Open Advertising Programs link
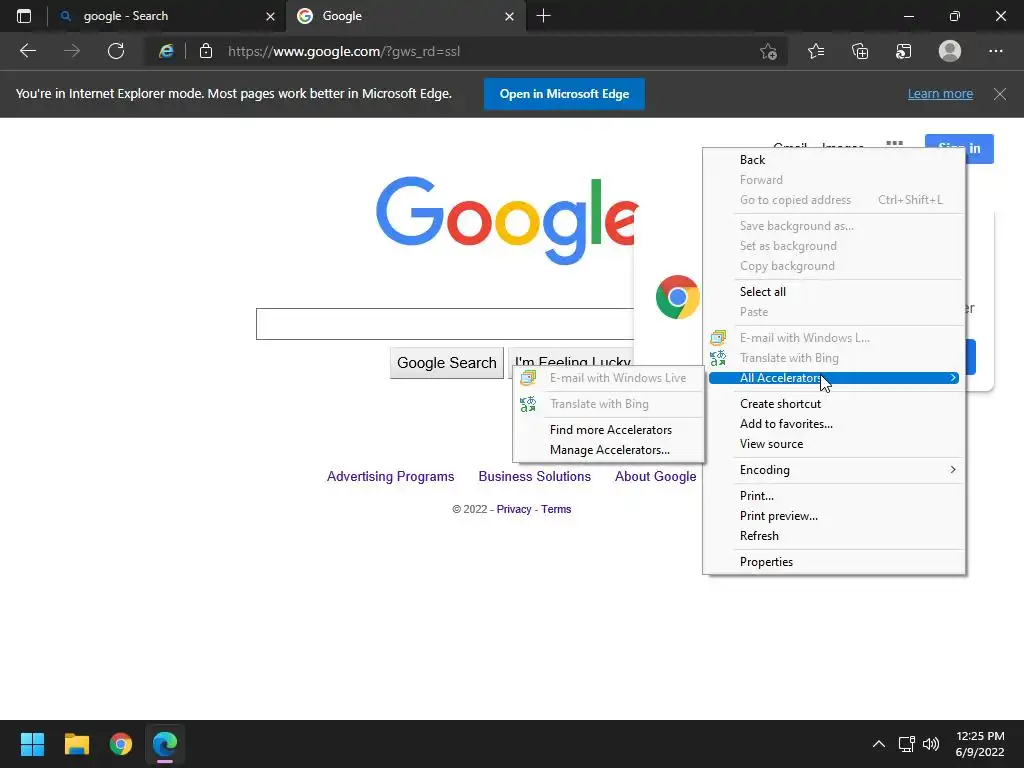The height and width of the screenshot is (768, 1024). tap(391, 477)
